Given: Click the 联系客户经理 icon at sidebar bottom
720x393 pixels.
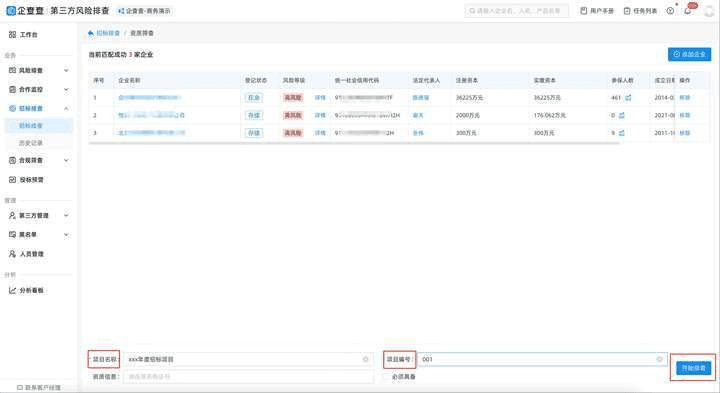Looking at the screenshot, I should point(20,387).
